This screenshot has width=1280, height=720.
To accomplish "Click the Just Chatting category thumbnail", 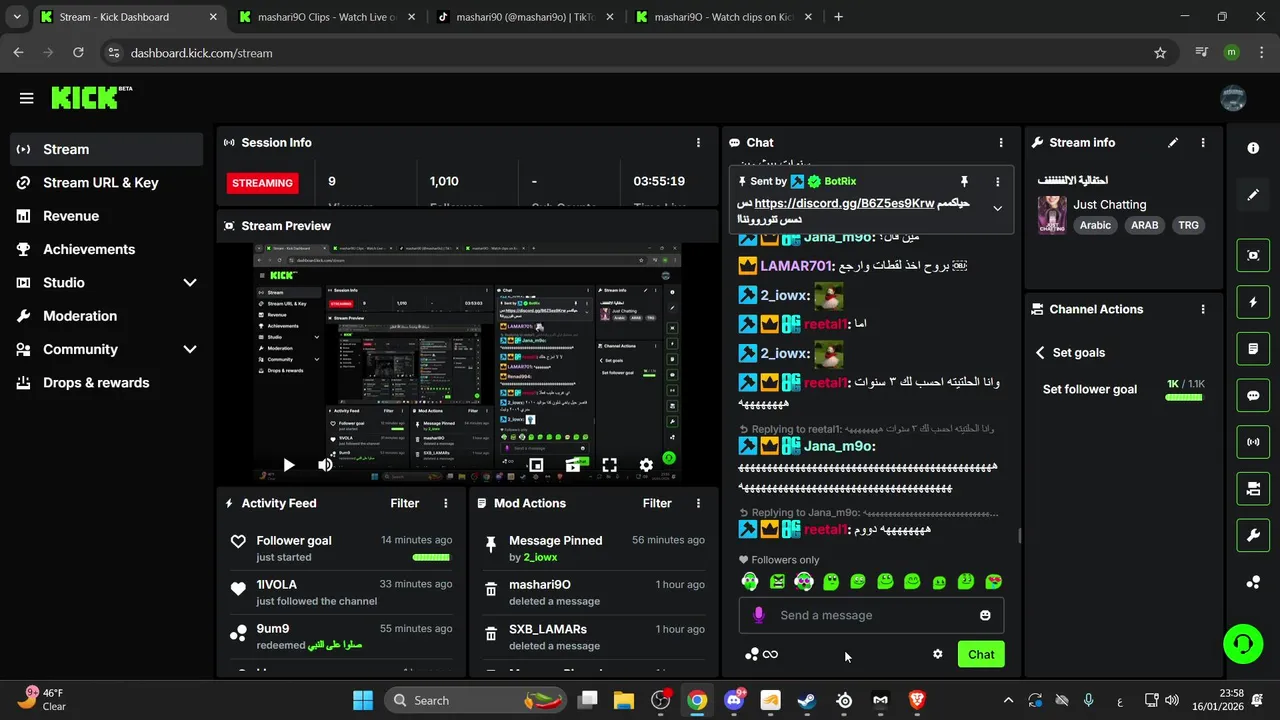I will [x=1052, y=215].
